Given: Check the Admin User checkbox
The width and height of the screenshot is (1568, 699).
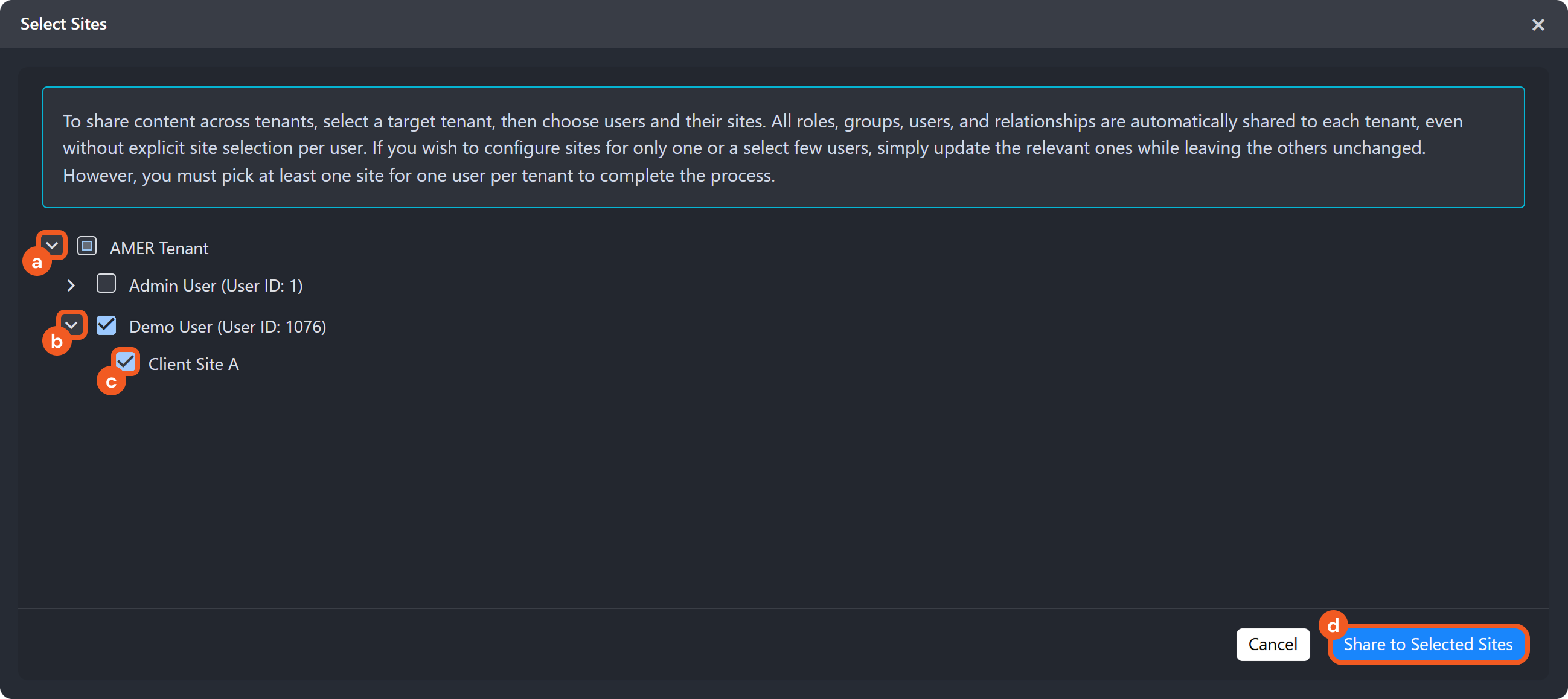Looking at the screenshot, I should (106, 284).
